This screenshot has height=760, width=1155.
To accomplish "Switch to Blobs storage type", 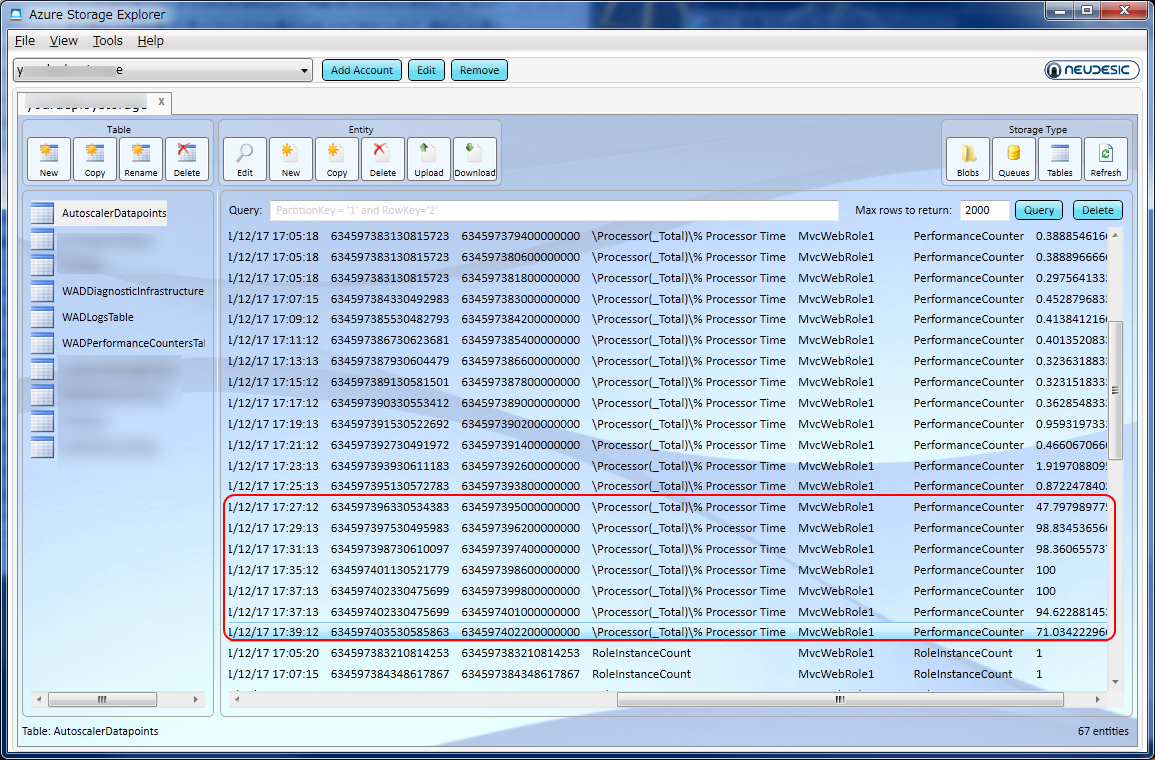I will (x=968, y=159).
